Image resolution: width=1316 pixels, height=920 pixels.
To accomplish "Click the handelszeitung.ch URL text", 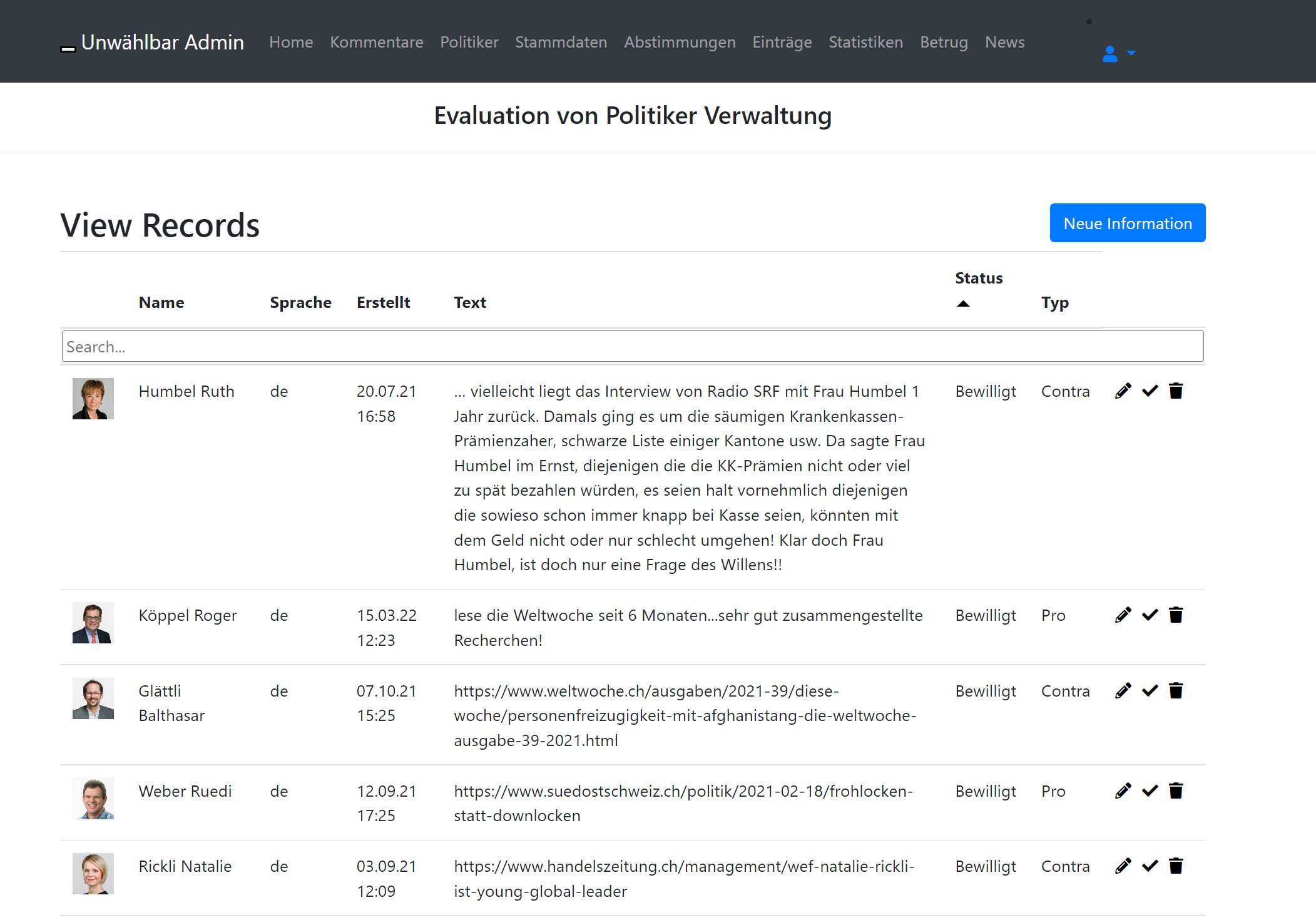I will 684,879.
